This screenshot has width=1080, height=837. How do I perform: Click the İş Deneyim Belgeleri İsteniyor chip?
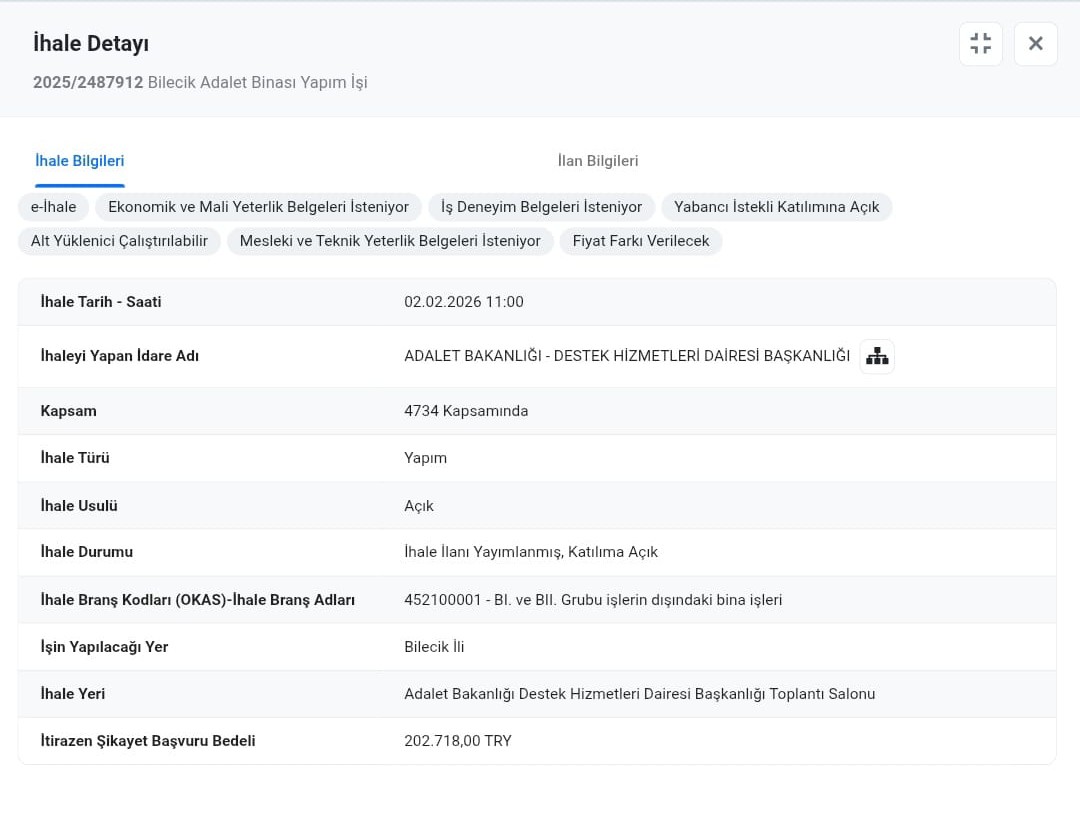[x=541, y=207]
